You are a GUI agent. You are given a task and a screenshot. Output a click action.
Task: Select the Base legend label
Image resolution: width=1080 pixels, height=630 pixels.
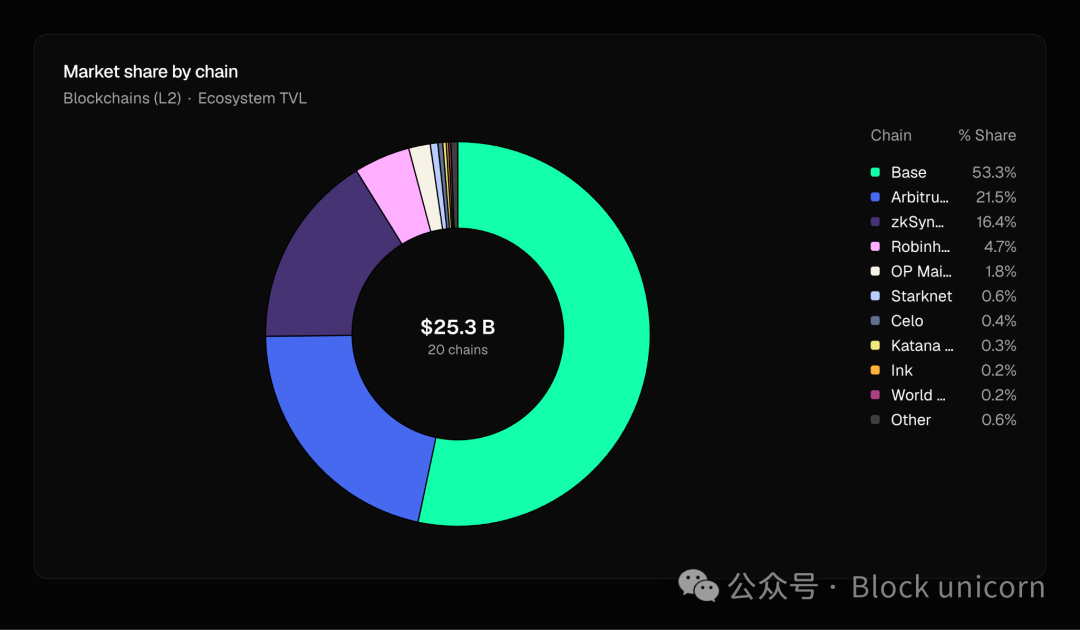tap(908, 172)
